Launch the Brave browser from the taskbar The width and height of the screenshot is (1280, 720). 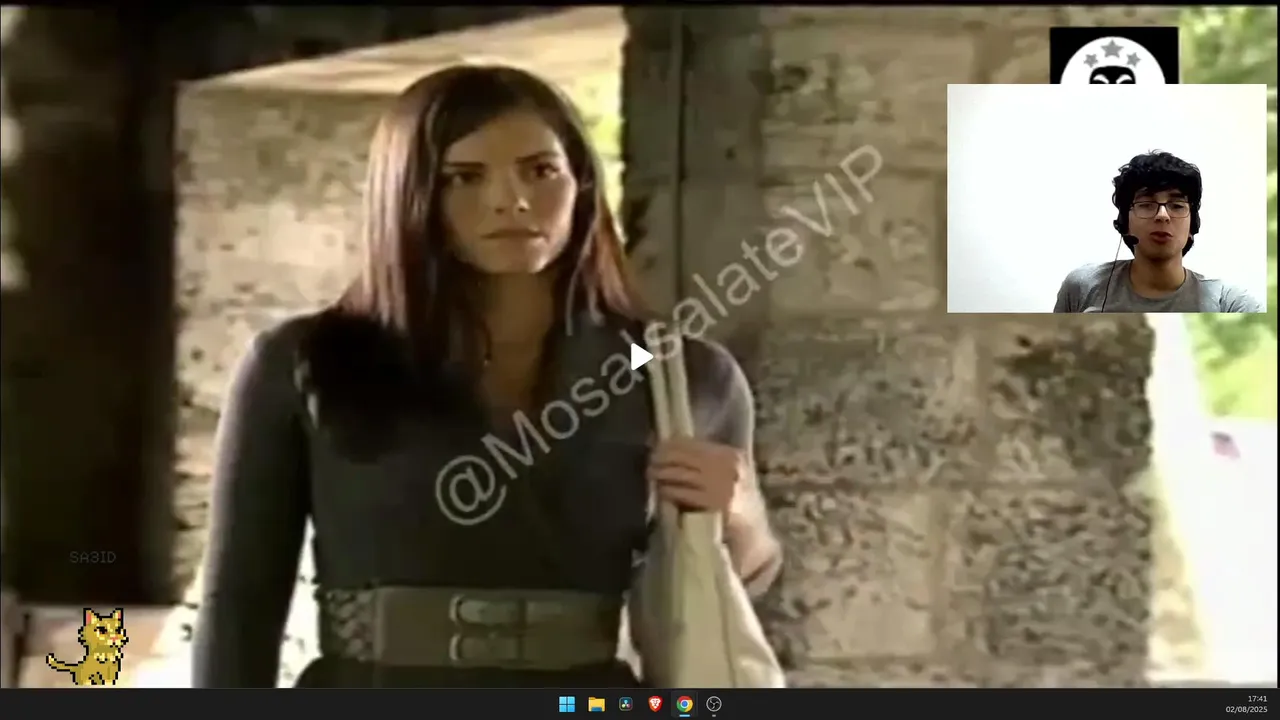click(x=655, y=704)
